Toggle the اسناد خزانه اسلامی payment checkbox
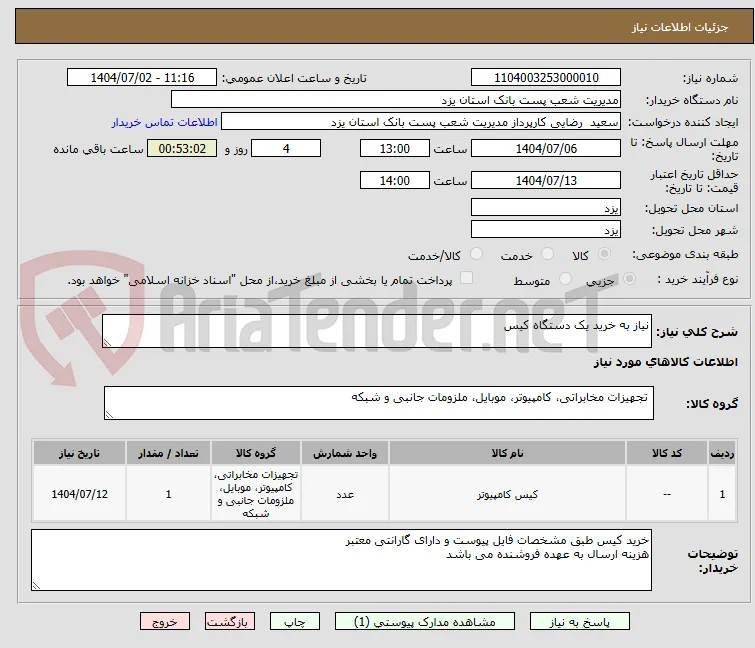 466,278
